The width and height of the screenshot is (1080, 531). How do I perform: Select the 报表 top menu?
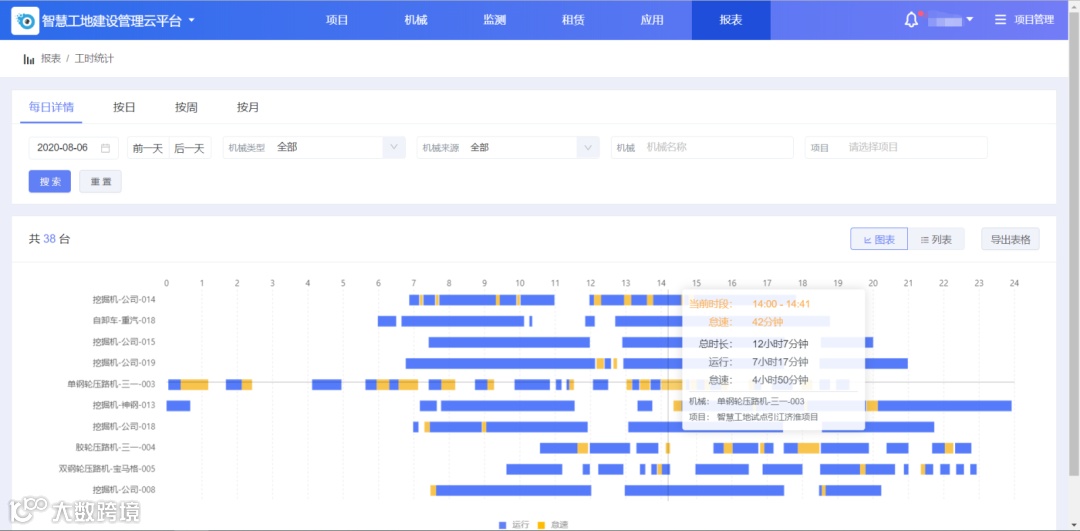(x=731, y=20)
